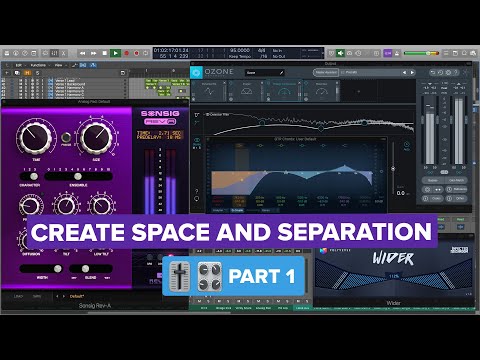The height and width of the screenshot is (360, 480).
Task: Rewind the project playhead
Action: click(82, 53)
